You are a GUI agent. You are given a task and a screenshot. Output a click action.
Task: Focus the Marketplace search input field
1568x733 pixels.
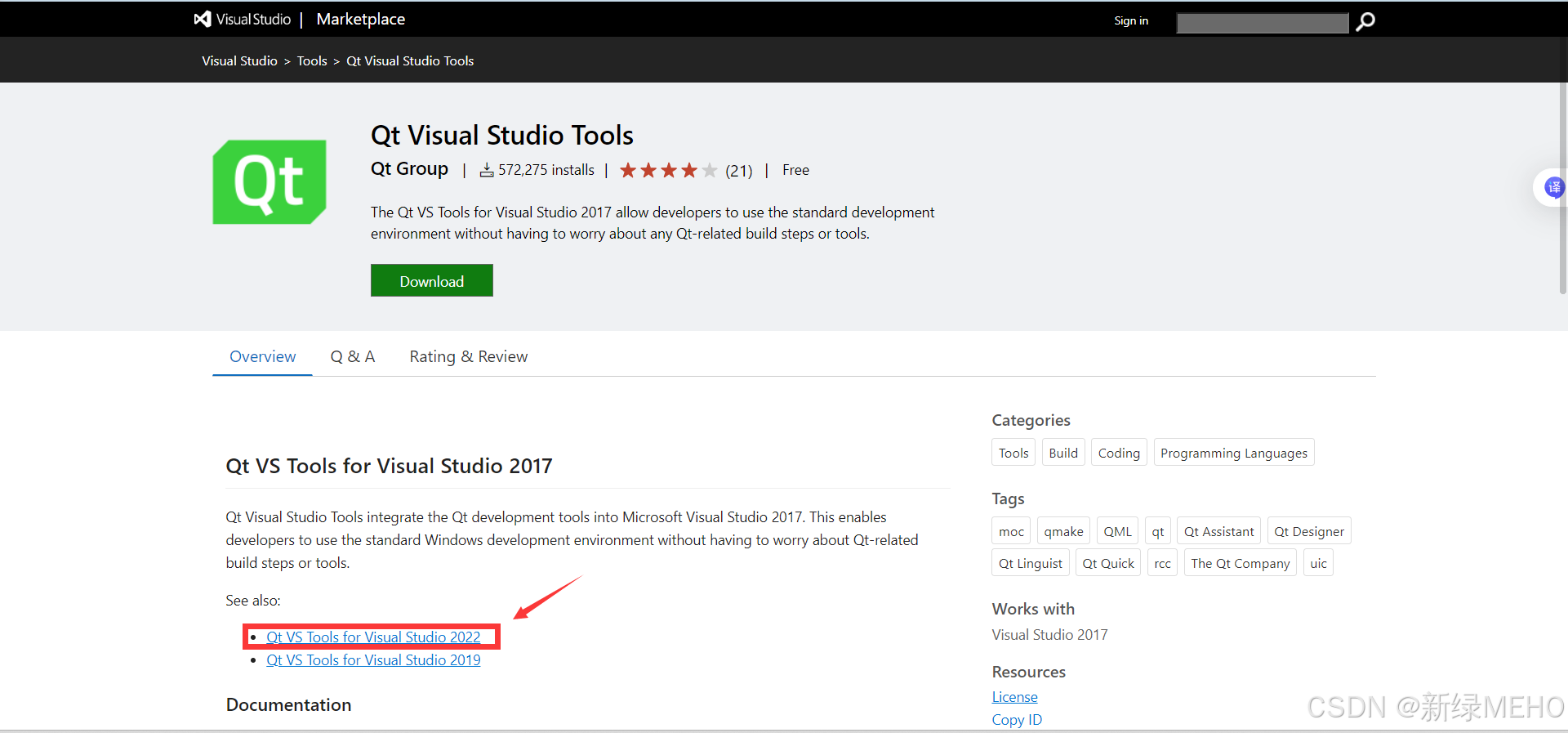(1263, 23)
